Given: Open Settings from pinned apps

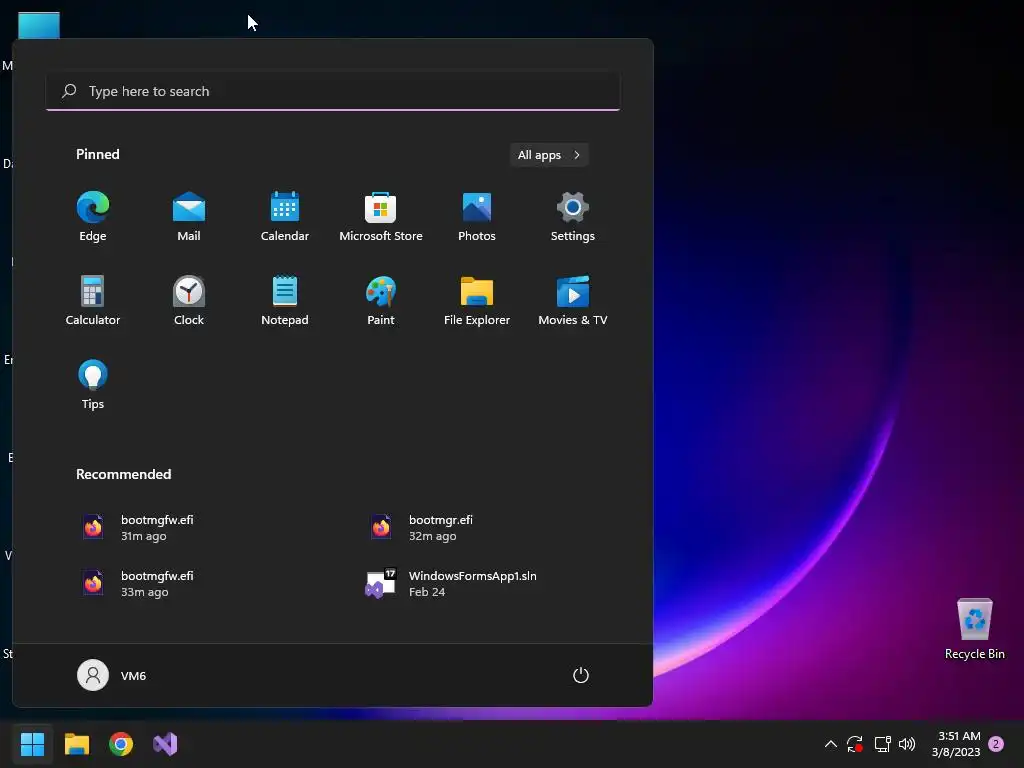Looking at the screenshot, I should tap(573, 217).
